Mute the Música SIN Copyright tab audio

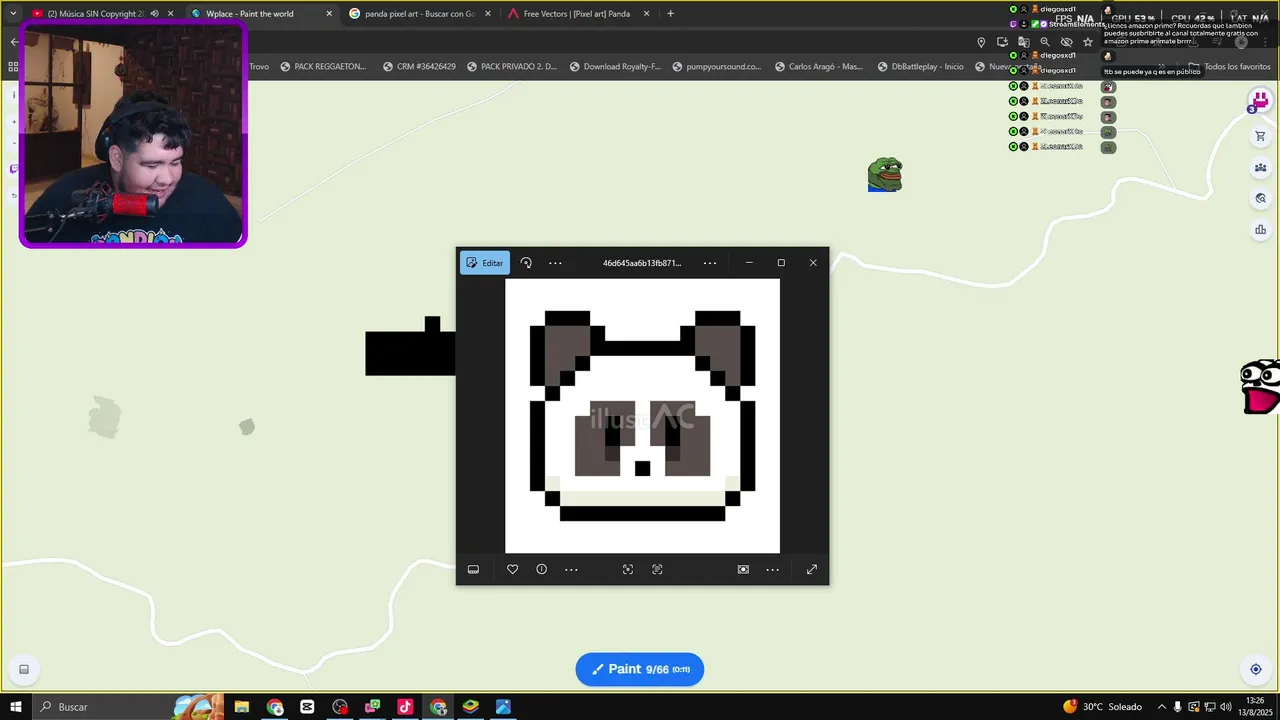coord(154,14)
